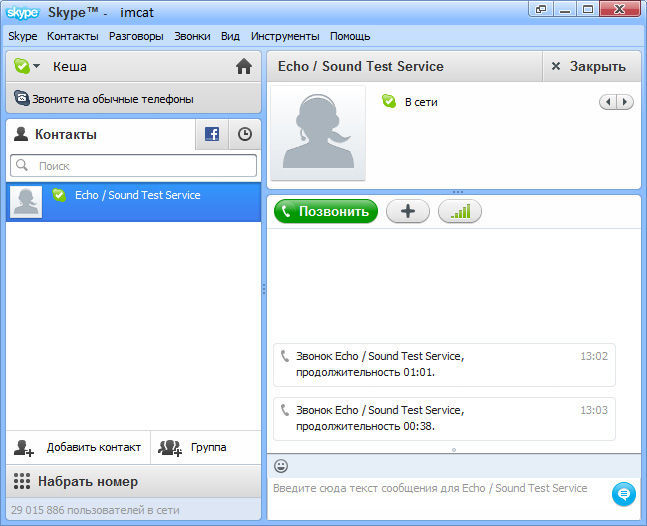
Task: Click the right arrow on profile panel
Action: [x=625, y=102]
